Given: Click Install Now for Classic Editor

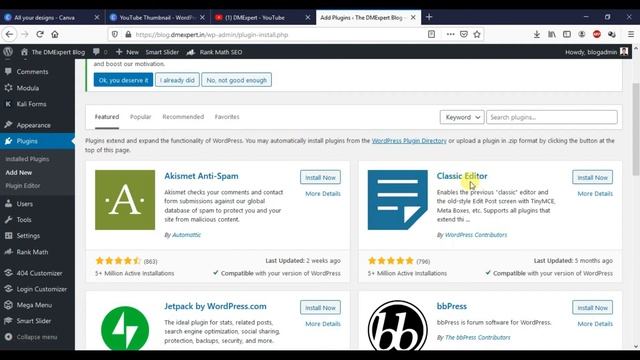Looking at the screenshot, I should (593, 178).
